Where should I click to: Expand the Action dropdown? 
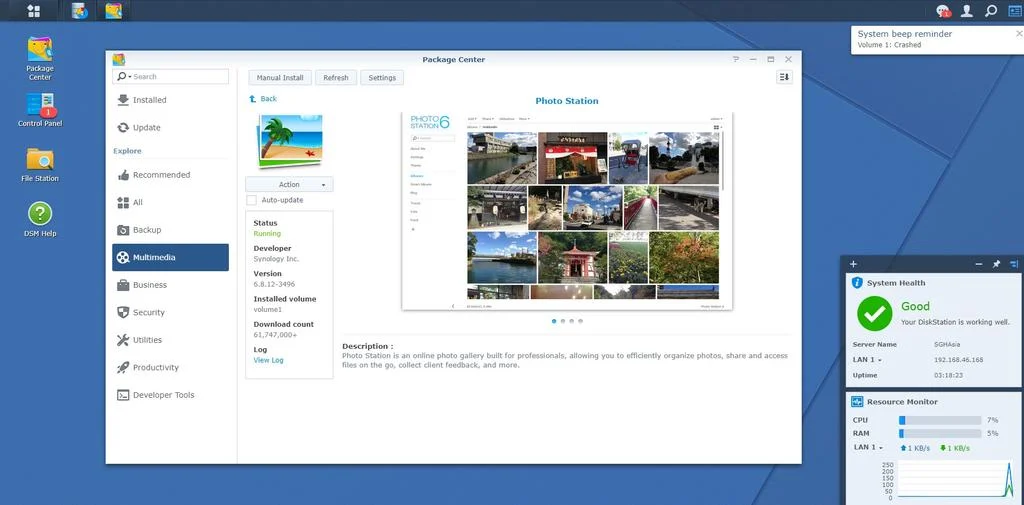289,184
